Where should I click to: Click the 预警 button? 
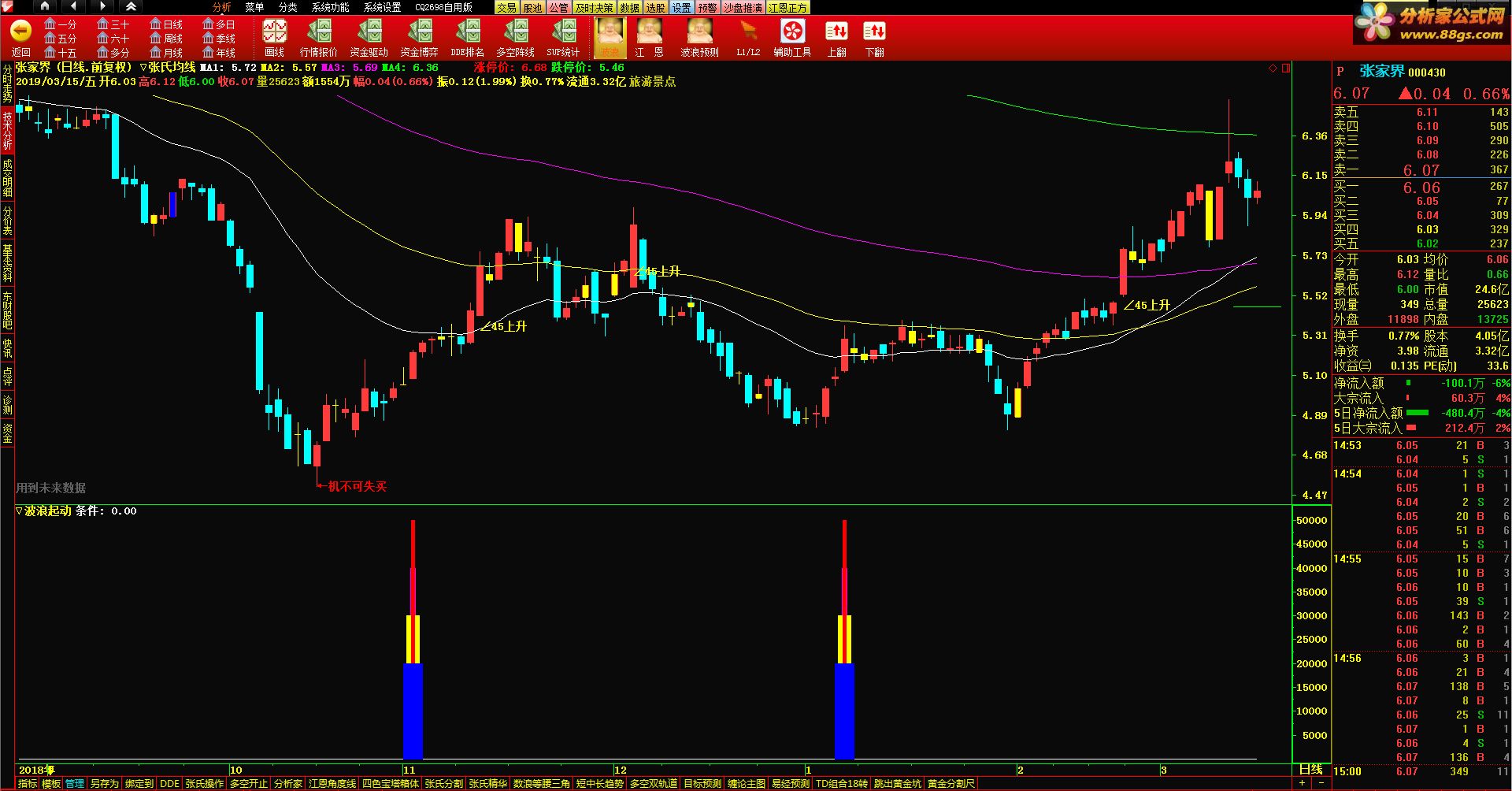(707, 7)
